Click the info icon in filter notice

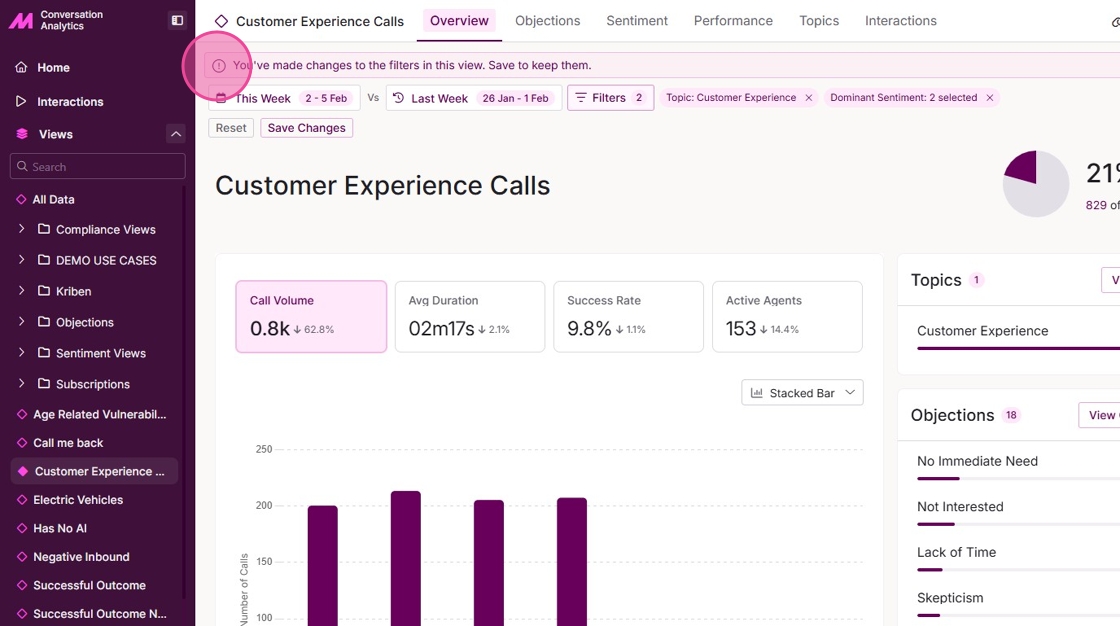click(219, 66)
